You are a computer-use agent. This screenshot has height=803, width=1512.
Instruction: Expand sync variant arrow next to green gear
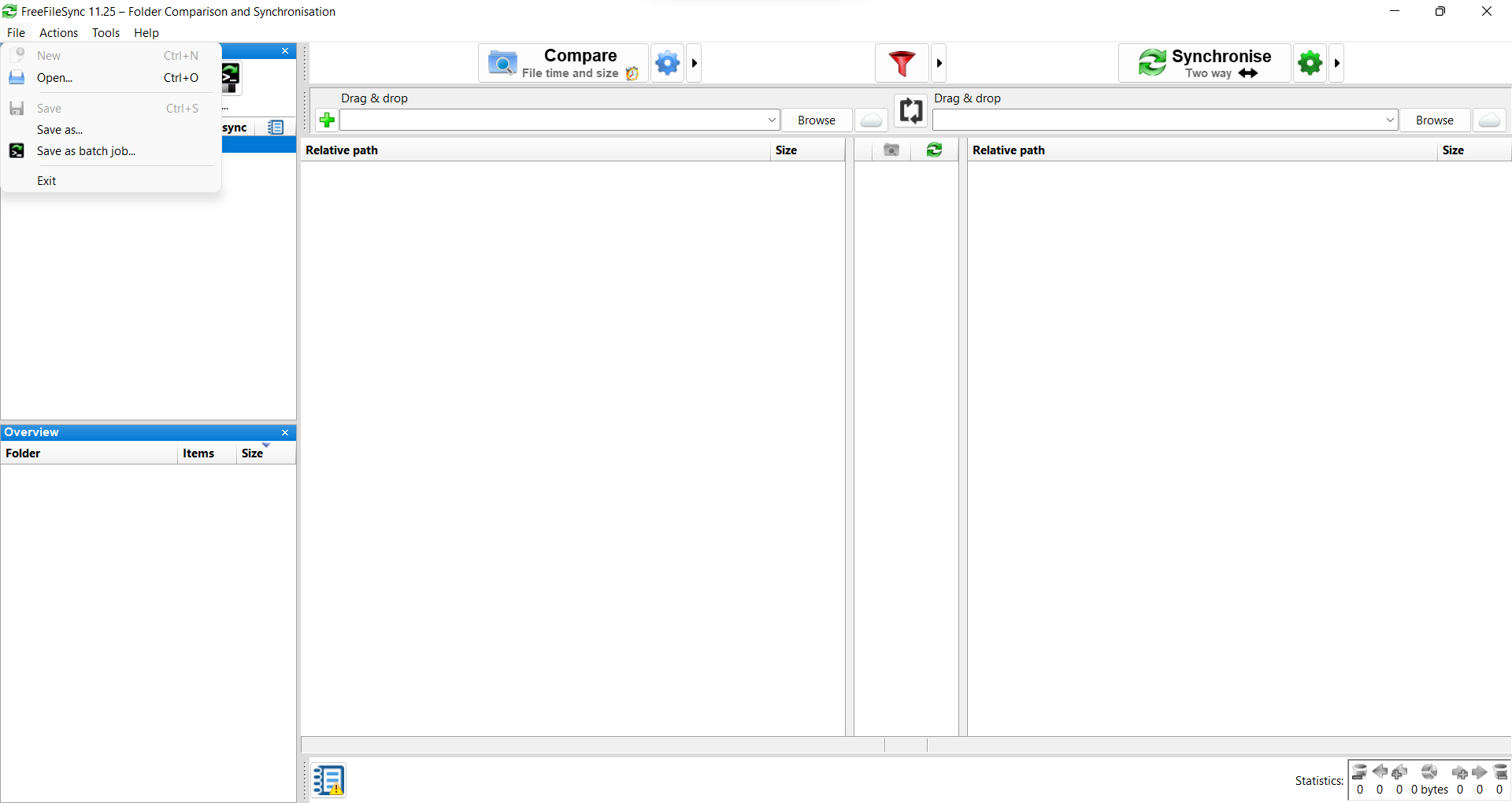1336,63
